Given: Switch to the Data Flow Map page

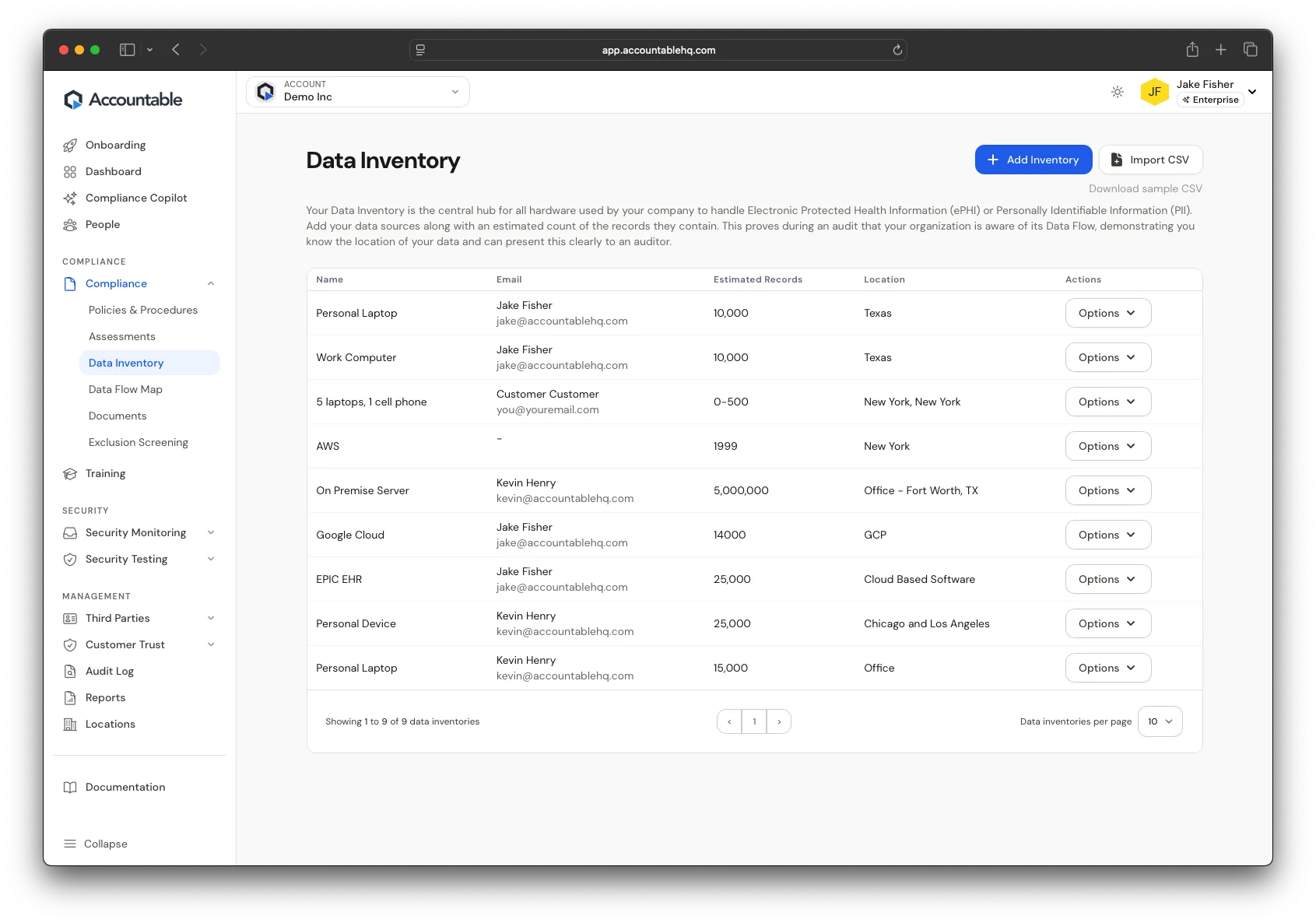Looking at the screenshot, I should click(x=125, y=389).
